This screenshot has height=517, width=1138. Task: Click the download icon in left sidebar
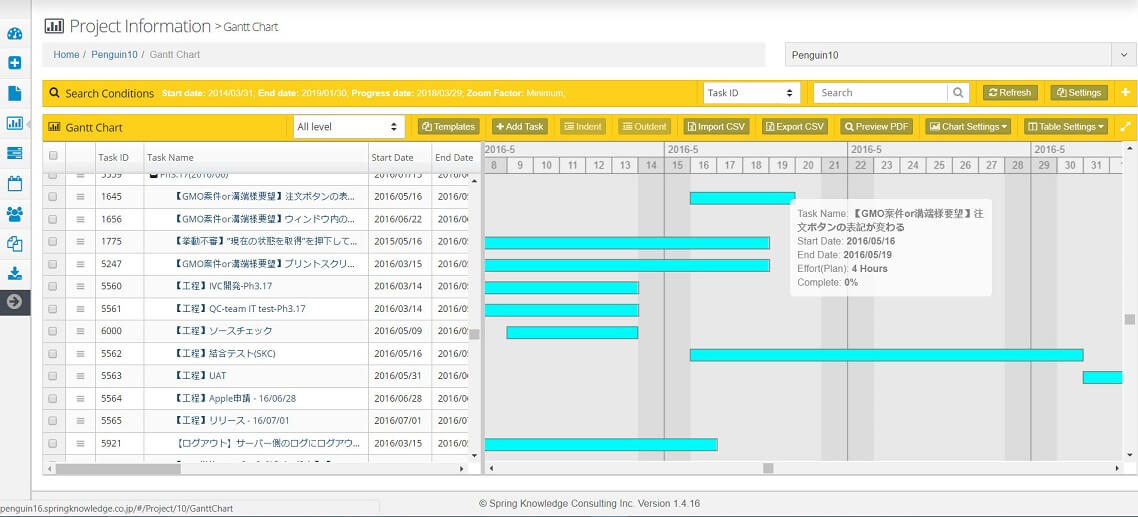click(15, 273)
